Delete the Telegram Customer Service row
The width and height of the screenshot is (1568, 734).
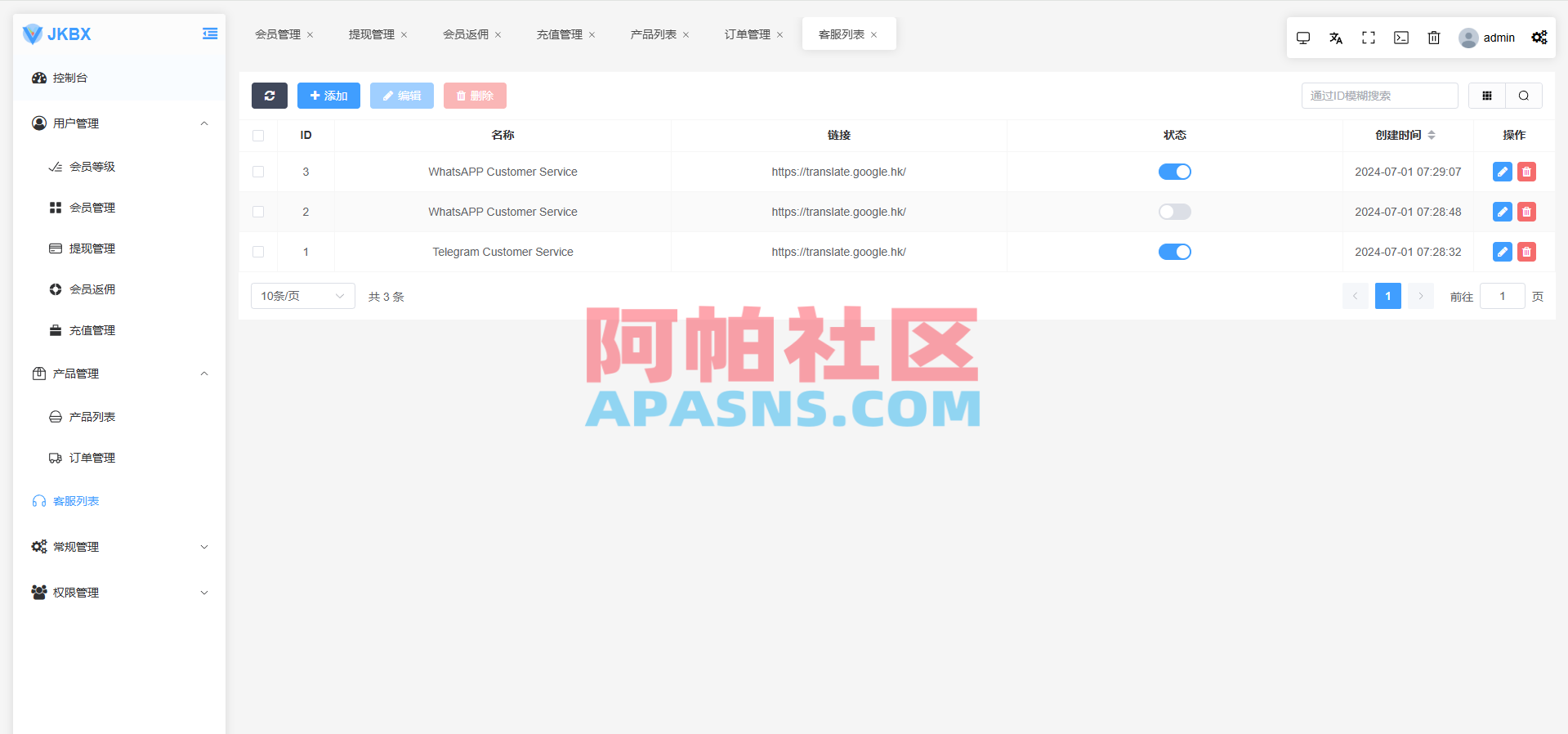pyautogui.click(x=1526, y=252)
